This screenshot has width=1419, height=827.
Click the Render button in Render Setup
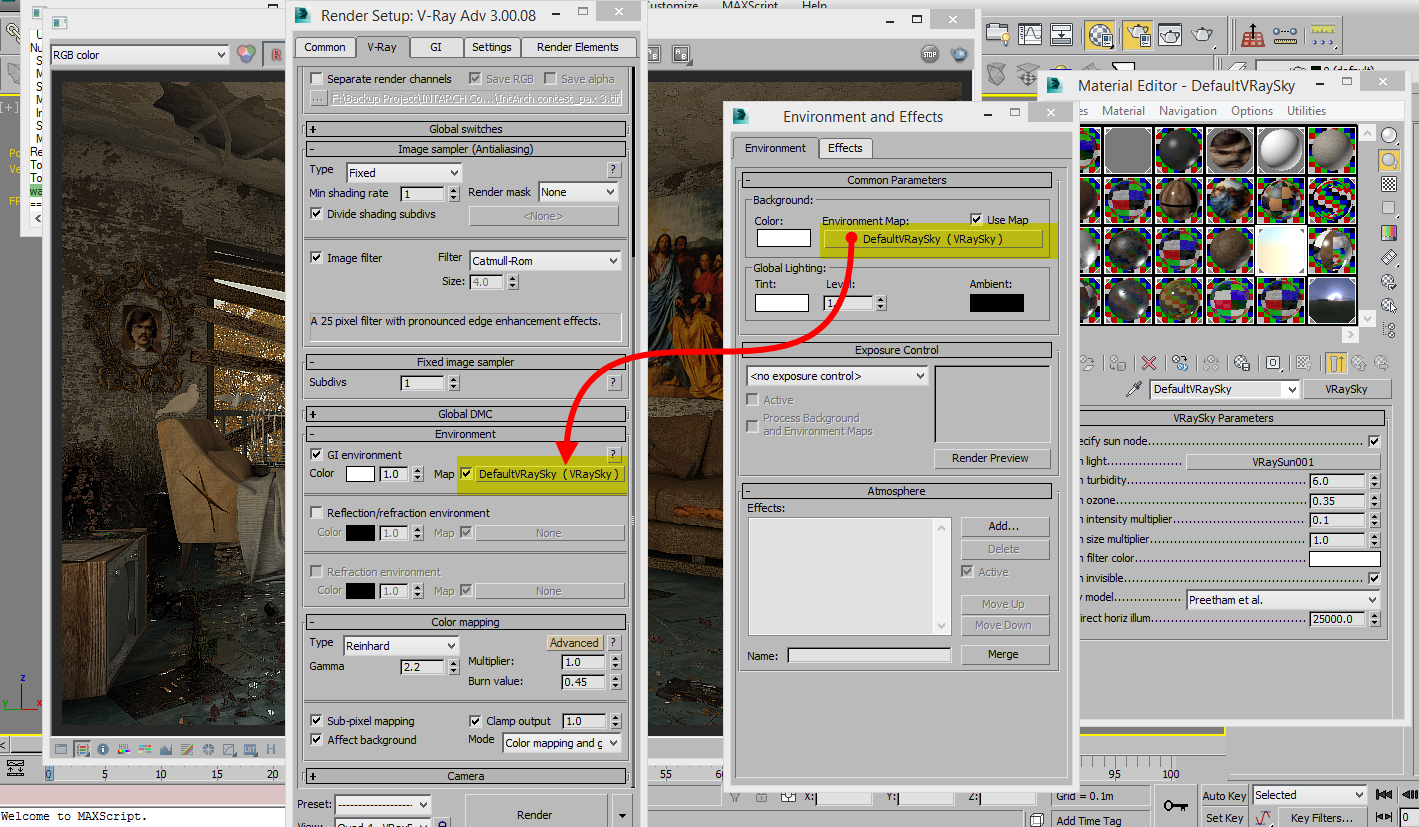[x=535, y=814]
